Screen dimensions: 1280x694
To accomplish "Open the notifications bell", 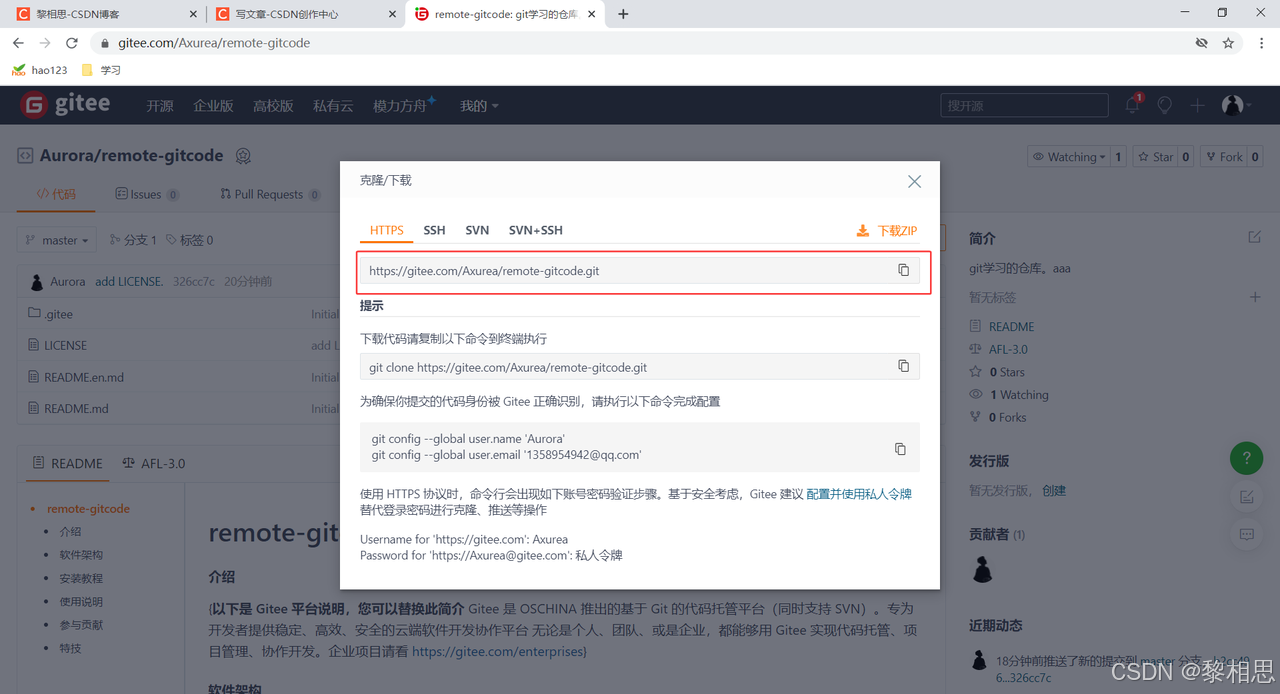I will click(1132, 105).
